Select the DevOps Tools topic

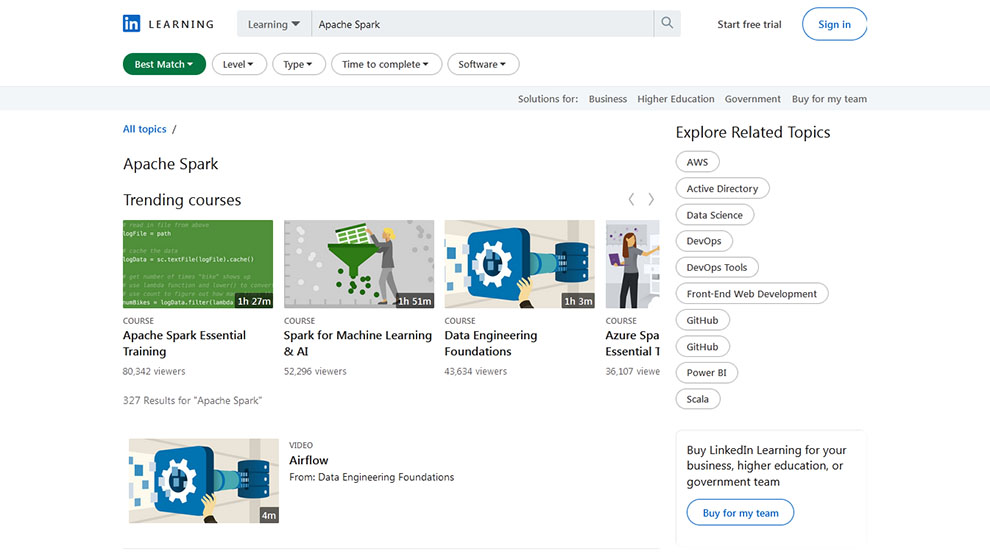[717, 267]
